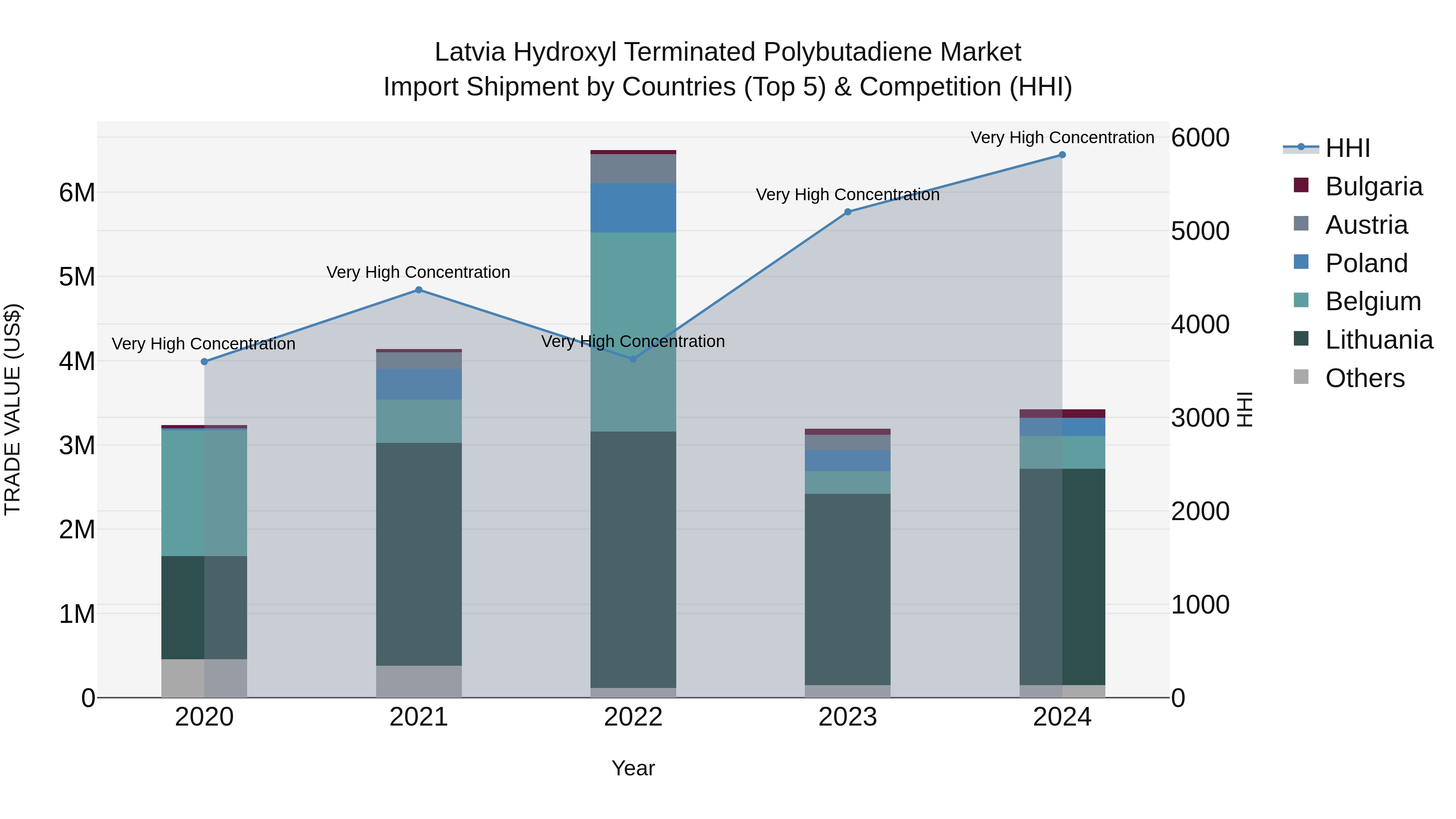
Task: Toggle Belgium series in legend
Action: point(1357,301)
